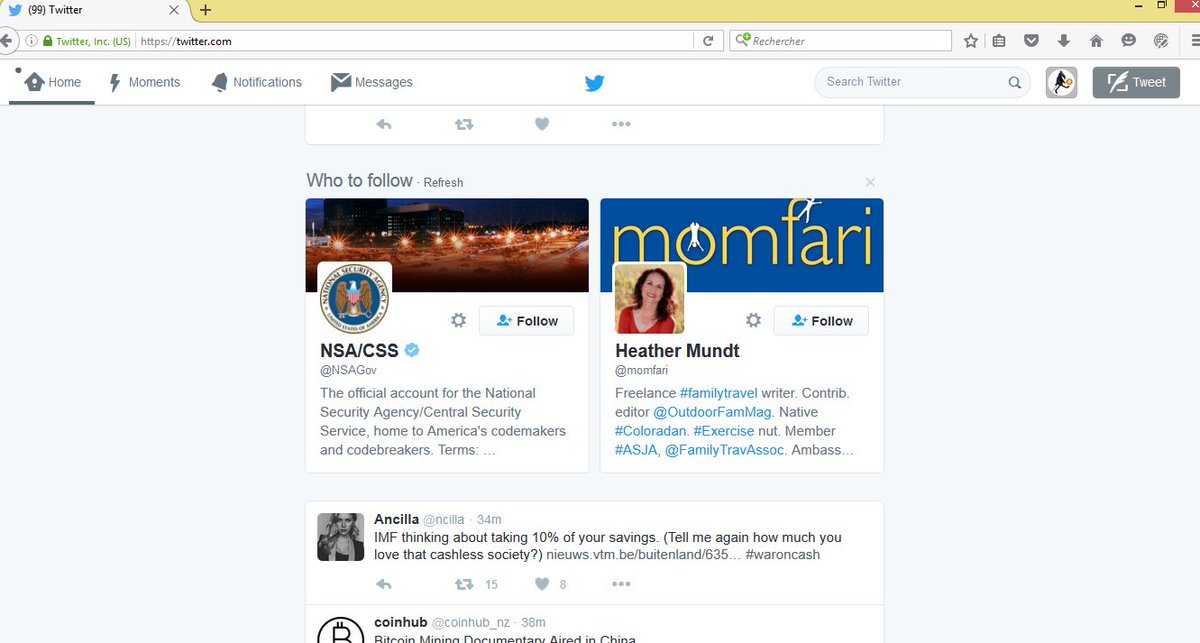Viewport: 1200px width, 643px height.
Task: Like Ancilla's tweet with 8 likes
Action: pos(541,584)
